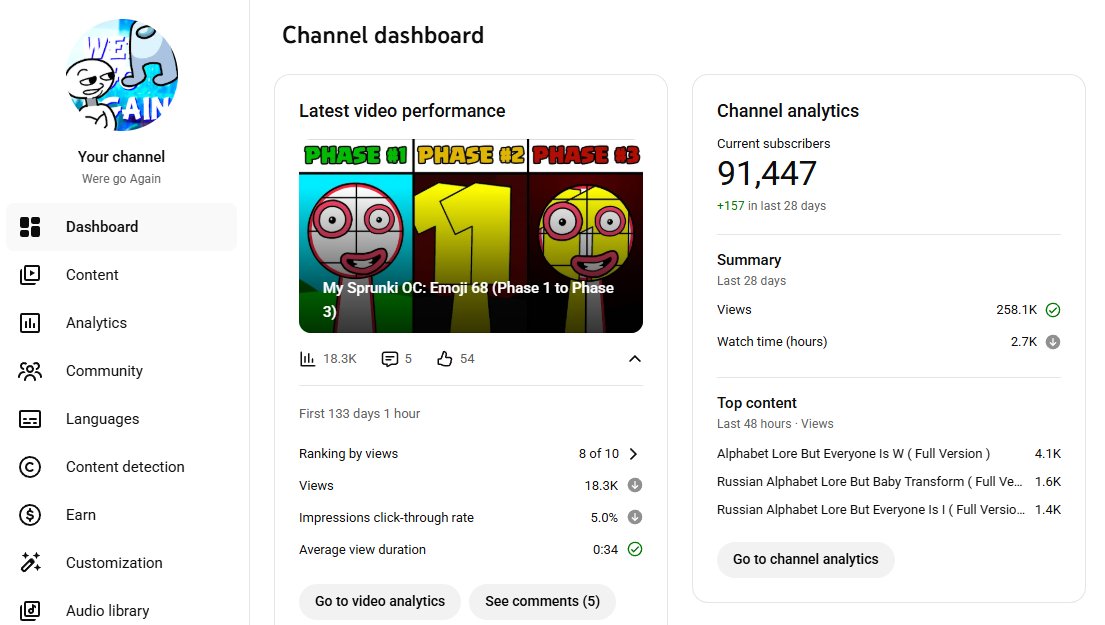Click the 0:34 average view duration value
Screen dimensions: 1105x625
[x=605, y=550]
